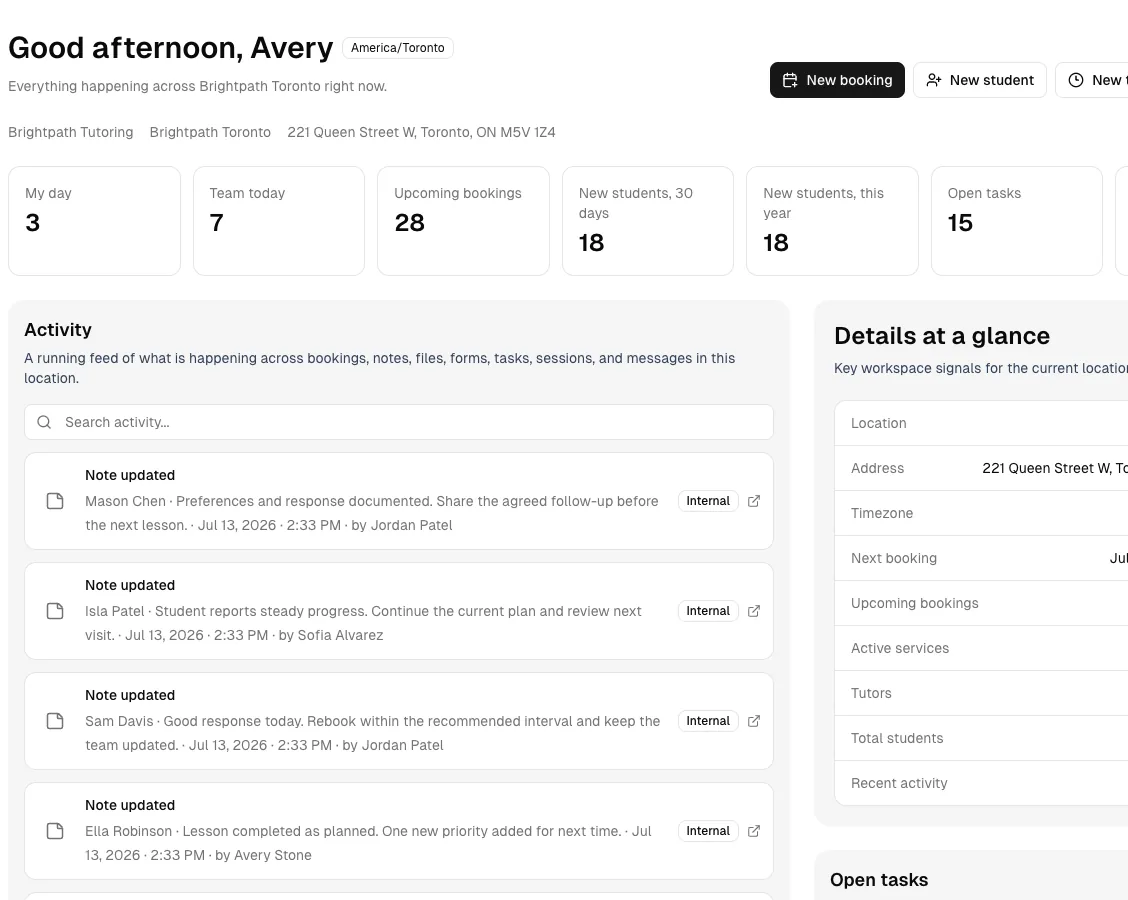The image size is (1128, 900).
Task: Click Internal badge on Ella Robinson note
Action: tap(708, 831)
